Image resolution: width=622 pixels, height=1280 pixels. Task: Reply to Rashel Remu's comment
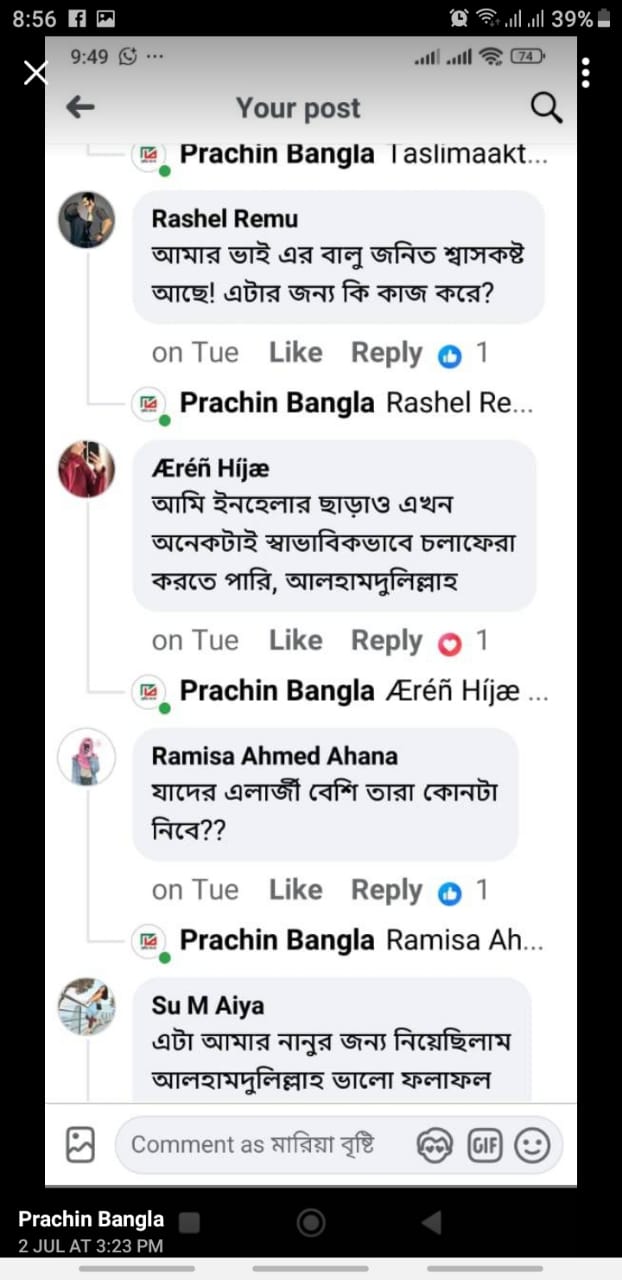tap(386, 353)
